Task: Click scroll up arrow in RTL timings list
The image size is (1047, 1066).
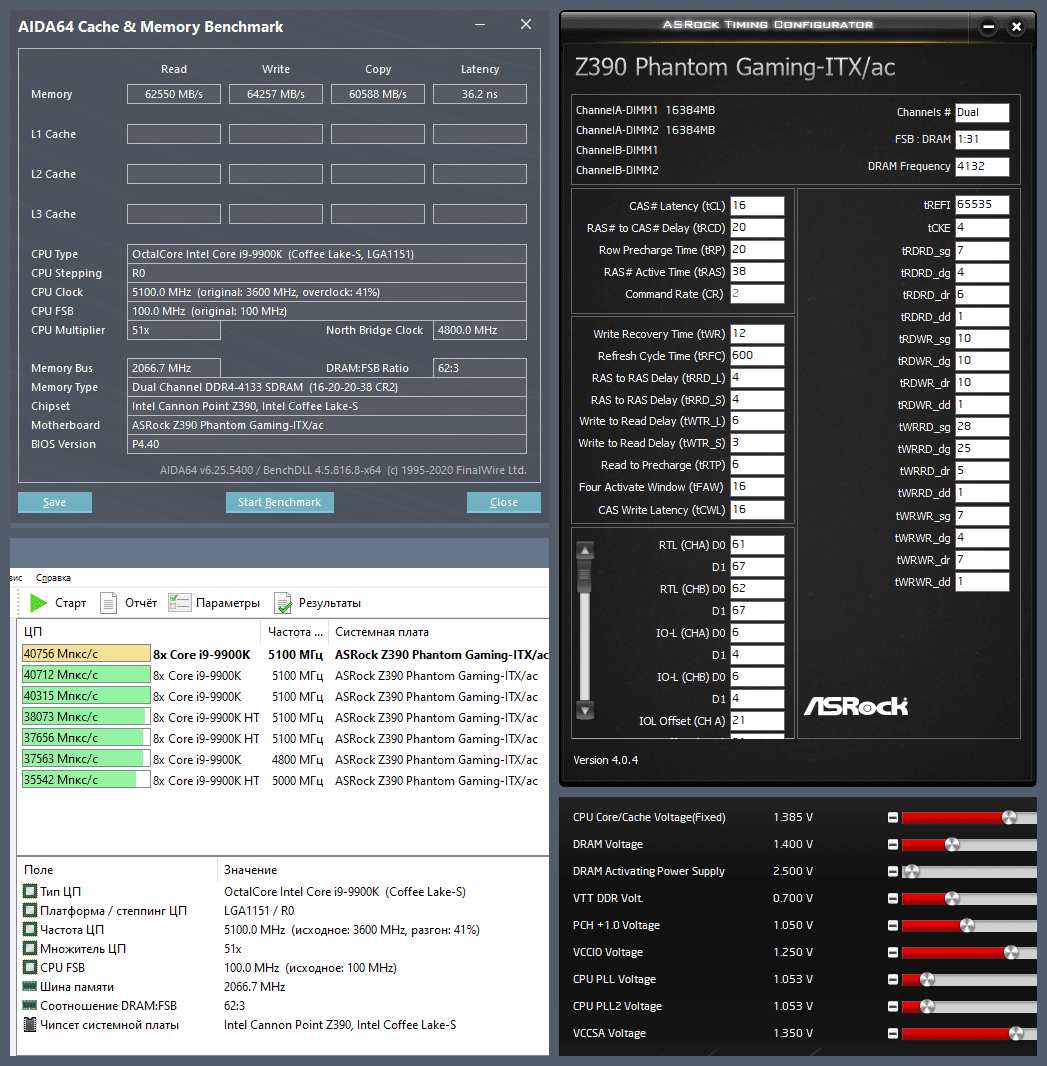Action: coord(585,549)
